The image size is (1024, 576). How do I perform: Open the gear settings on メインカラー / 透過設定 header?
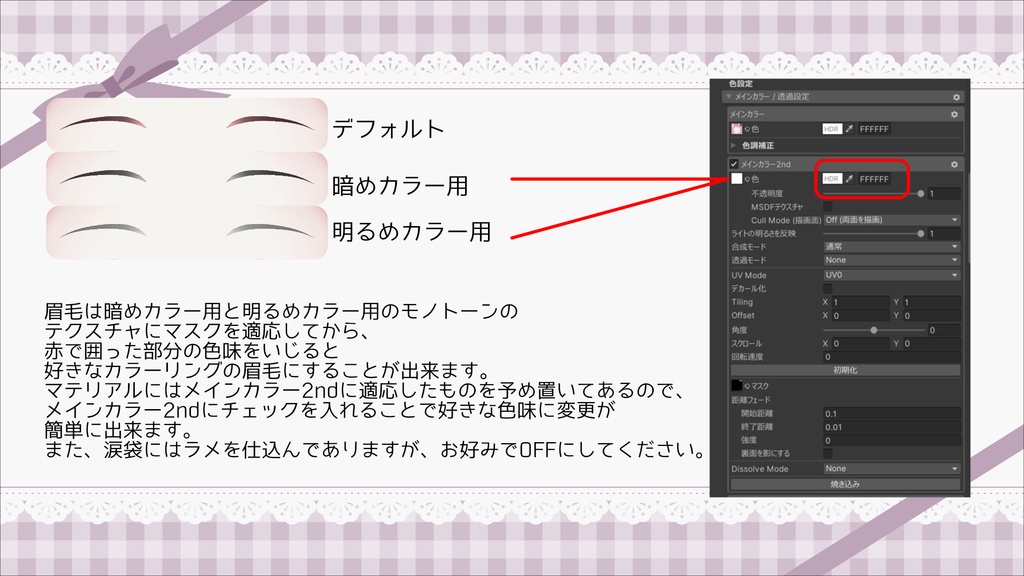957,97
